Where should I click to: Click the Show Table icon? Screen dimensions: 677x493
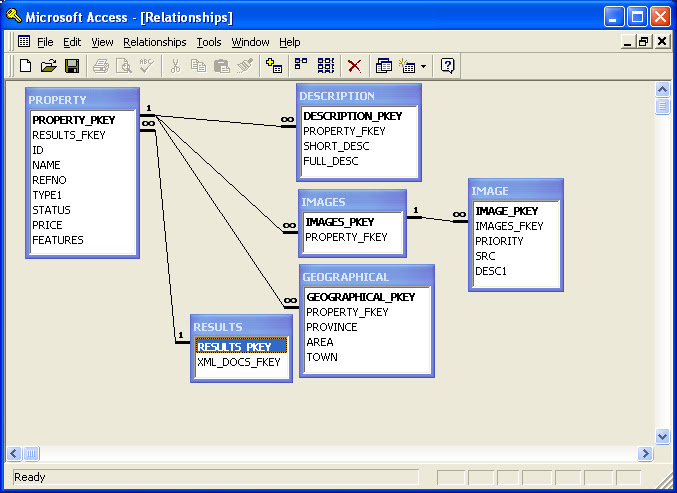point(274,66)
